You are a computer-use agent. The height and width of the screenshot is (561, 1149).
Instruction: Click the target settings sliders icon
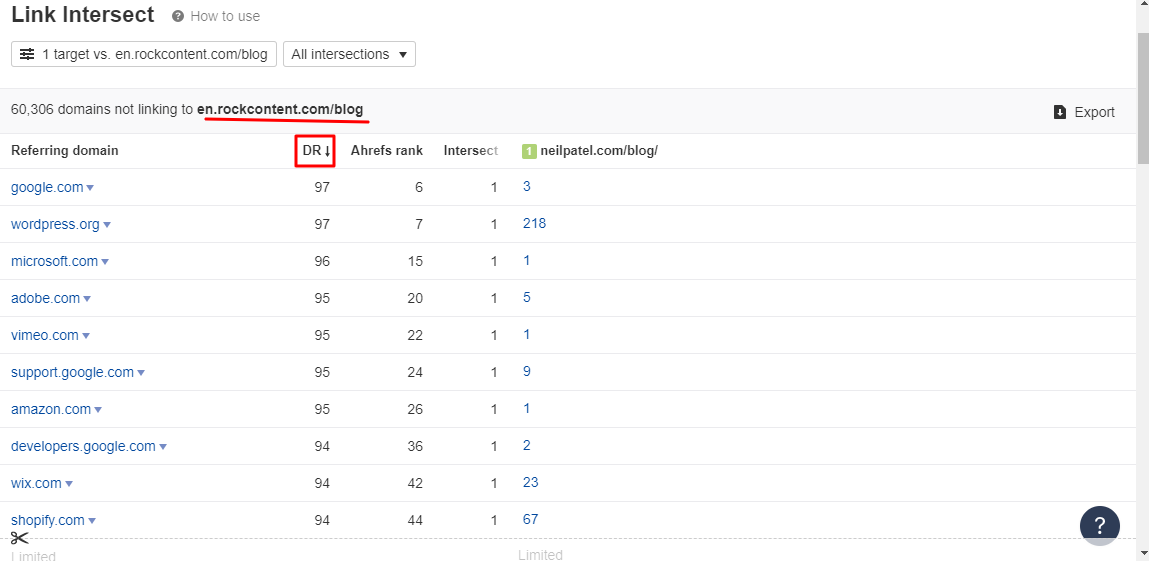coord(27,54)
